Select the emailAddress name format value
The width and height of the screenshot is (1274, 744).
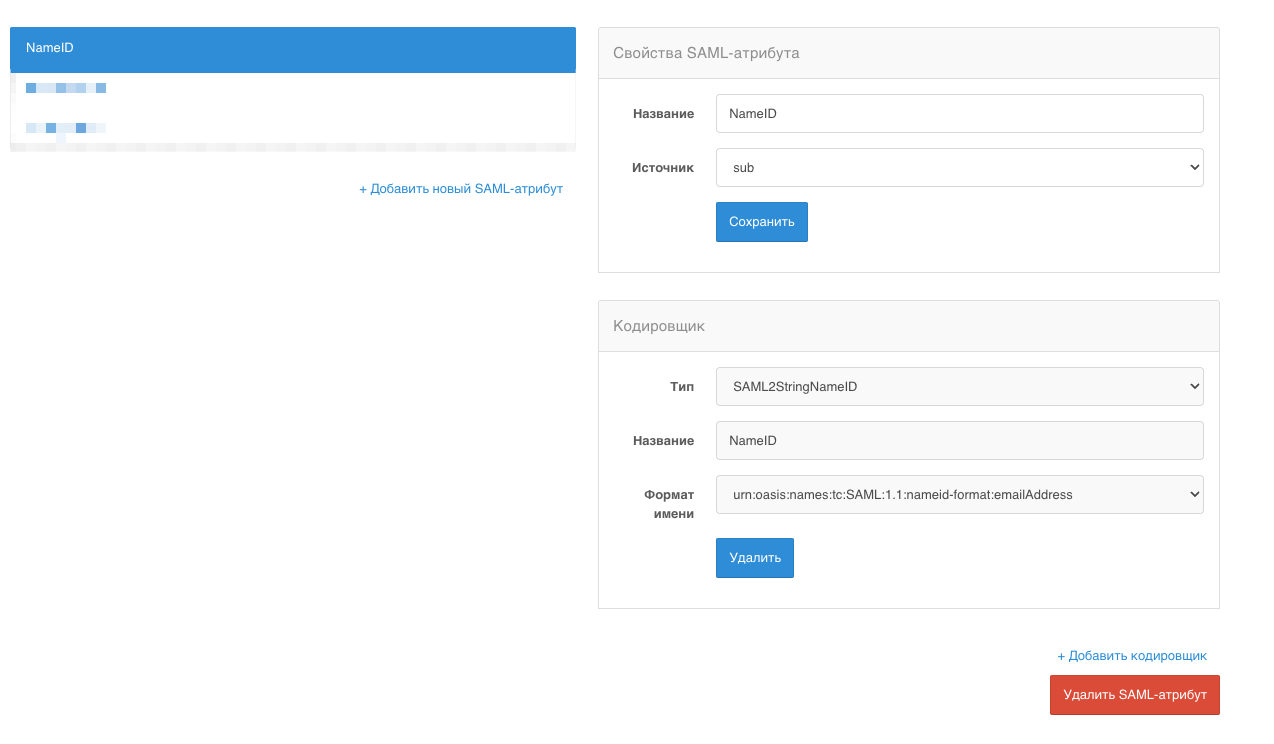[903, 494]
